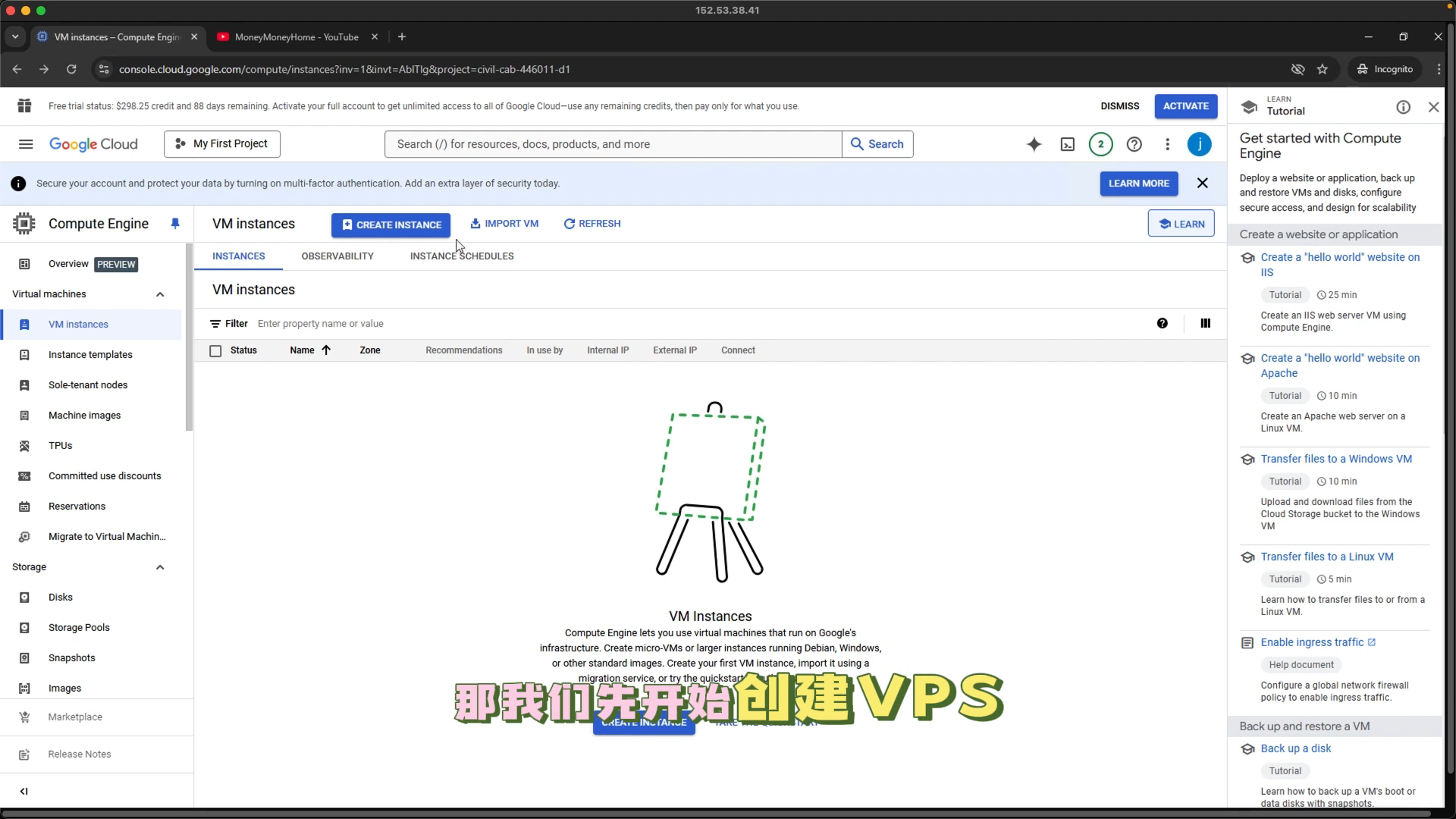Open notifications badge showing 2
The height and width of the screenshot is (819, 1456).
click(1101, 144)
